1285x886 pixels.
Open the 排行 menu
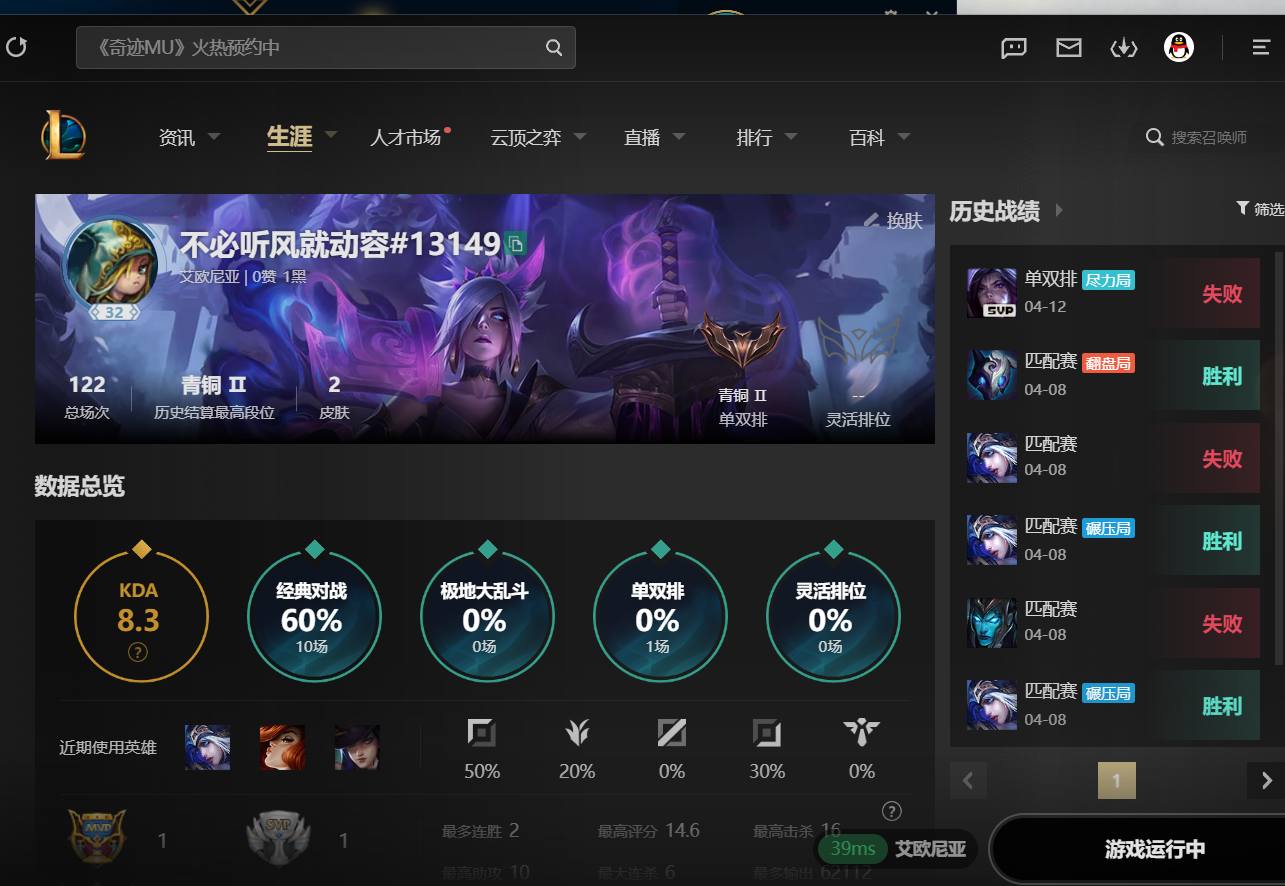pyautogui.click(x=754, y=137)
